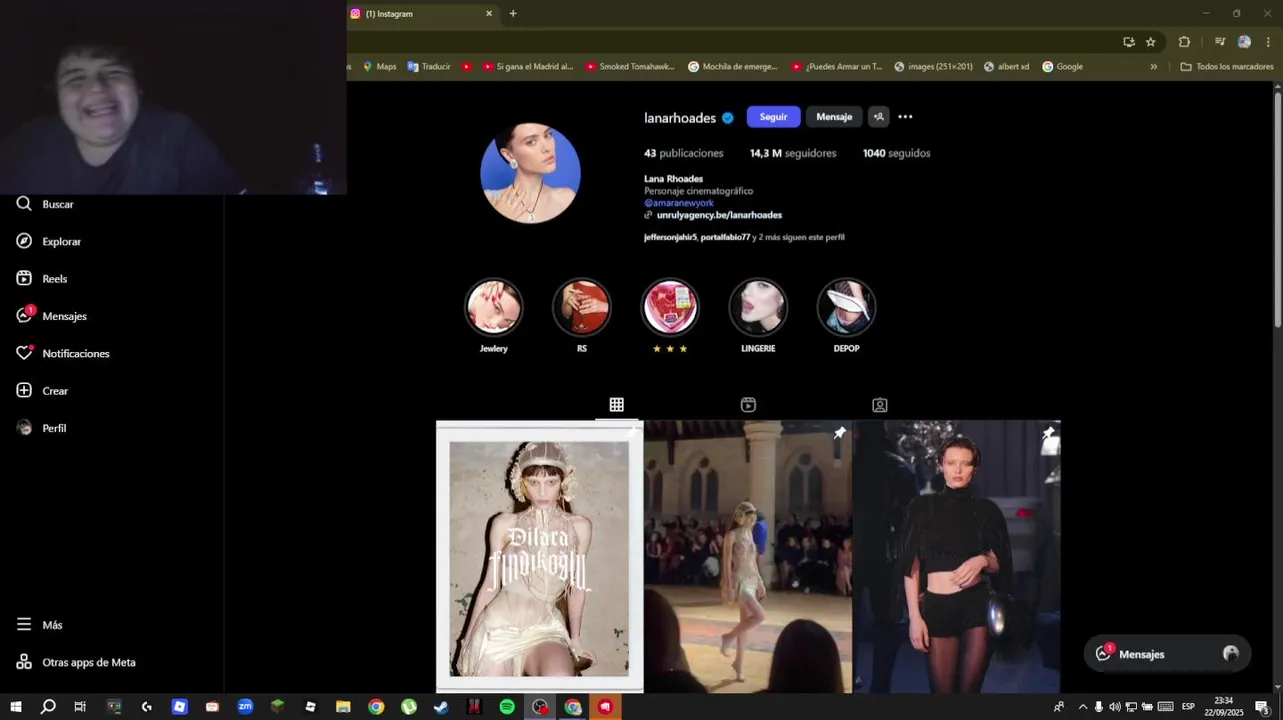Open Task View on the taskbar
This screenshot has width=1283, height=720.
pyautogui.click(x=80, y=707)
